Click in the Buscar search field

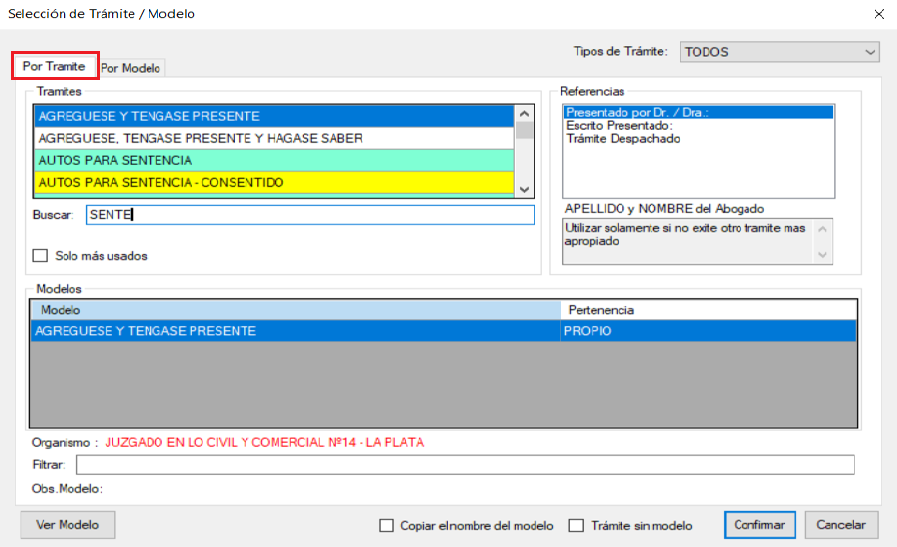pos(310,215)
